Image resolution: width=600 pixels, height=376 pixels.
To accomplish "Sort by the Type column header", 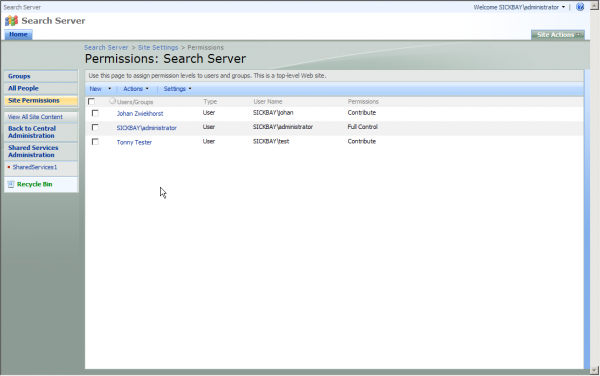I will pyautogui.click(x=210, y=102).
